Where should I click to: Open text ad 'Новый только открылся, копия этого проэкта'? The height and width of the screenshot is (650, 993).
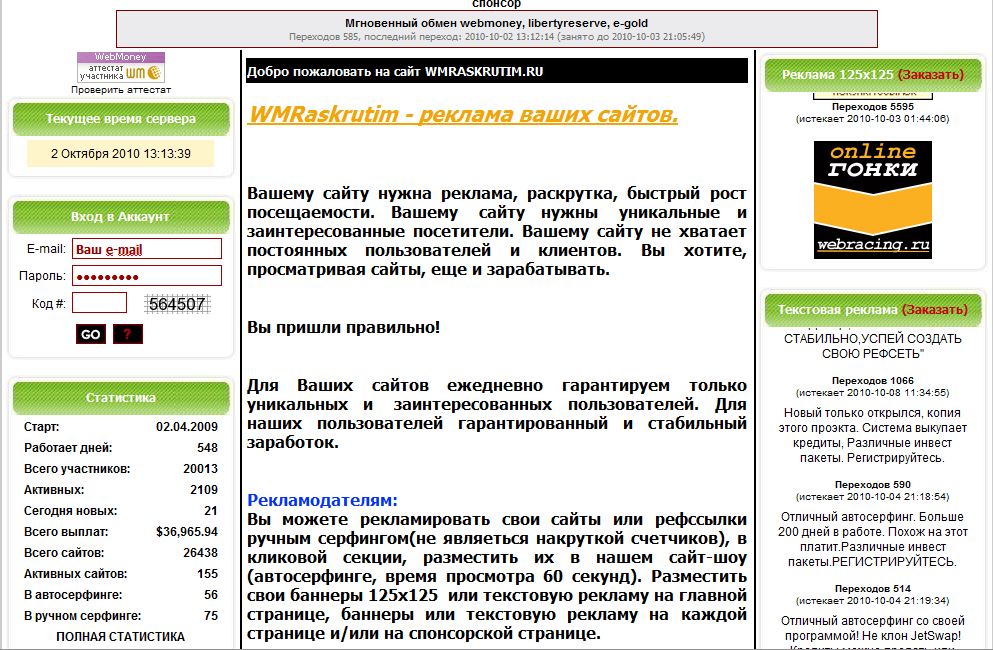click(872, 435)
